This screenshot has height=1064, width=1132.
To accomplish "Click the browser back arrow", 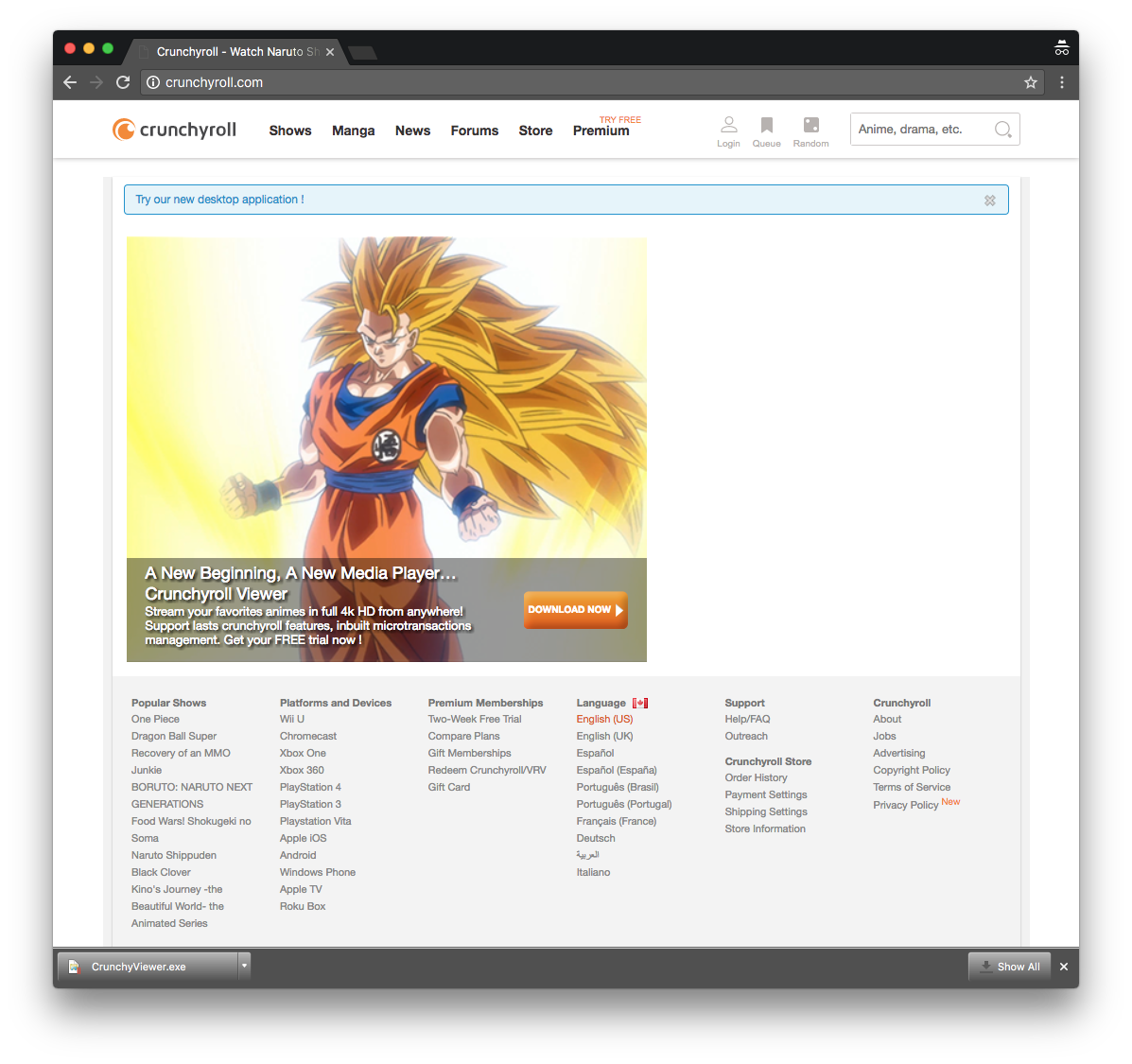I will (x=69, y=82).
